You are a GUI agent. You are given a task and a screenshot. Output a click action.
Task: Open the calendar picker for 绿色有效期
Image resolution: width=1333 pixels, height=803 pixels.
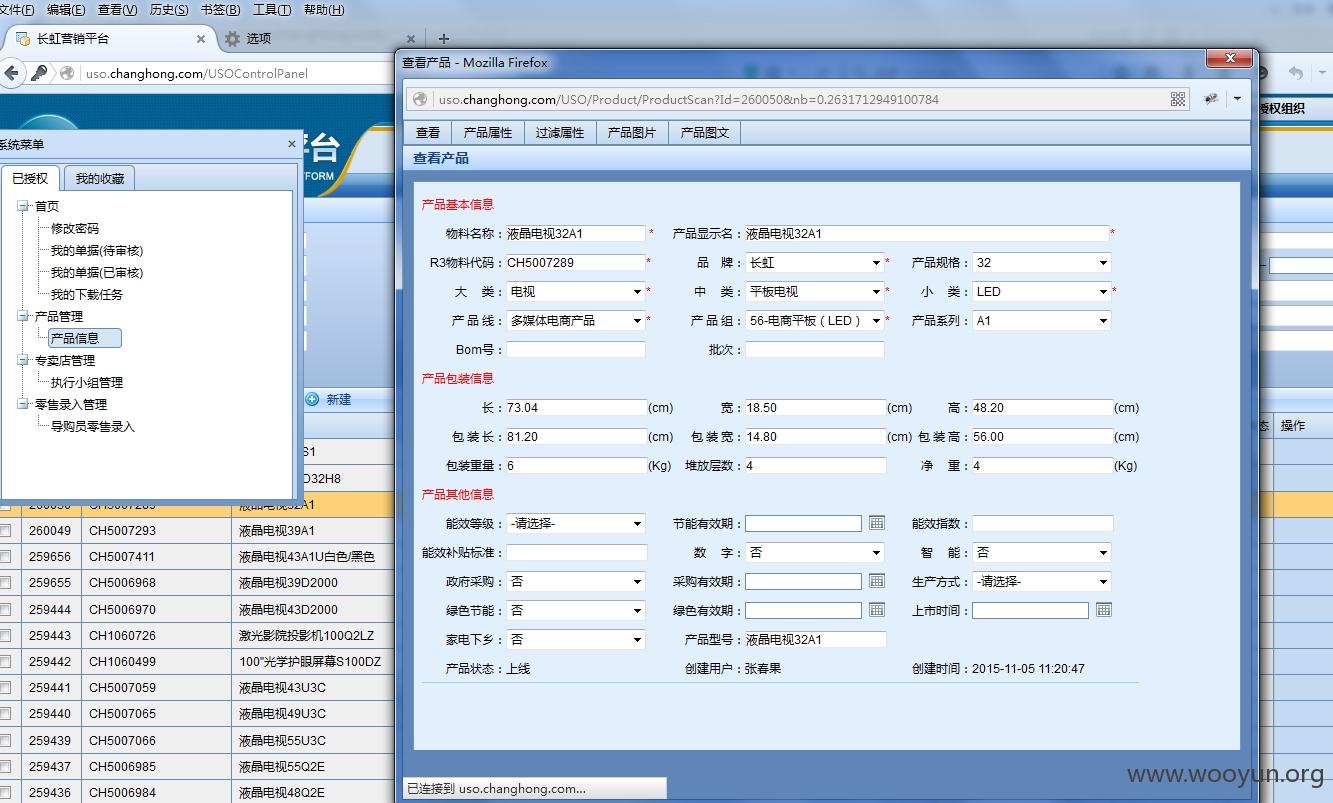pyautogui.click(x=877, y=610)
